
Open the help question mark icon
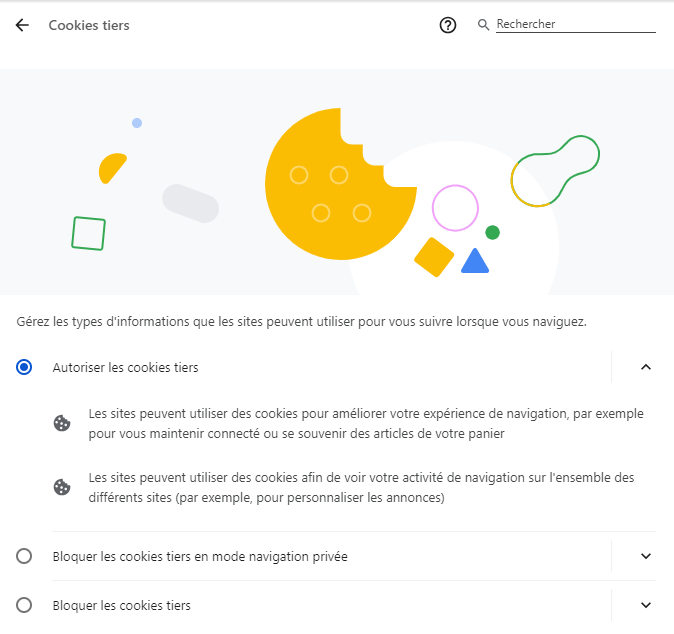[x=447, y=25]
